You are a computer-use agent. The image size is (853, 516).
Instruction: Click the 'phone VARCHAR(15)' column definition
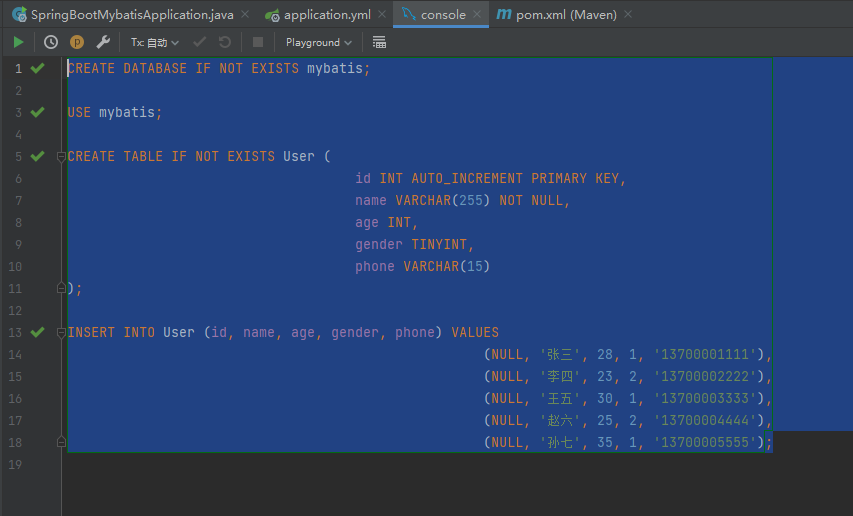[423, 266]
